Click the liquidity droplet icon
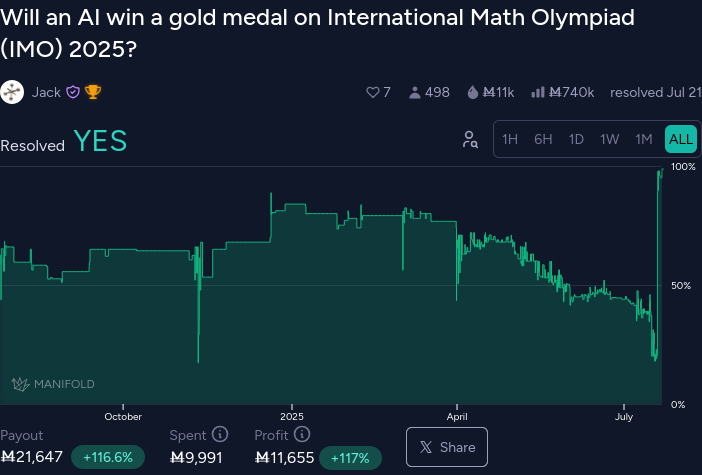Image resolution: width=702 pixels, height=475 pixels. coord(472,92)
